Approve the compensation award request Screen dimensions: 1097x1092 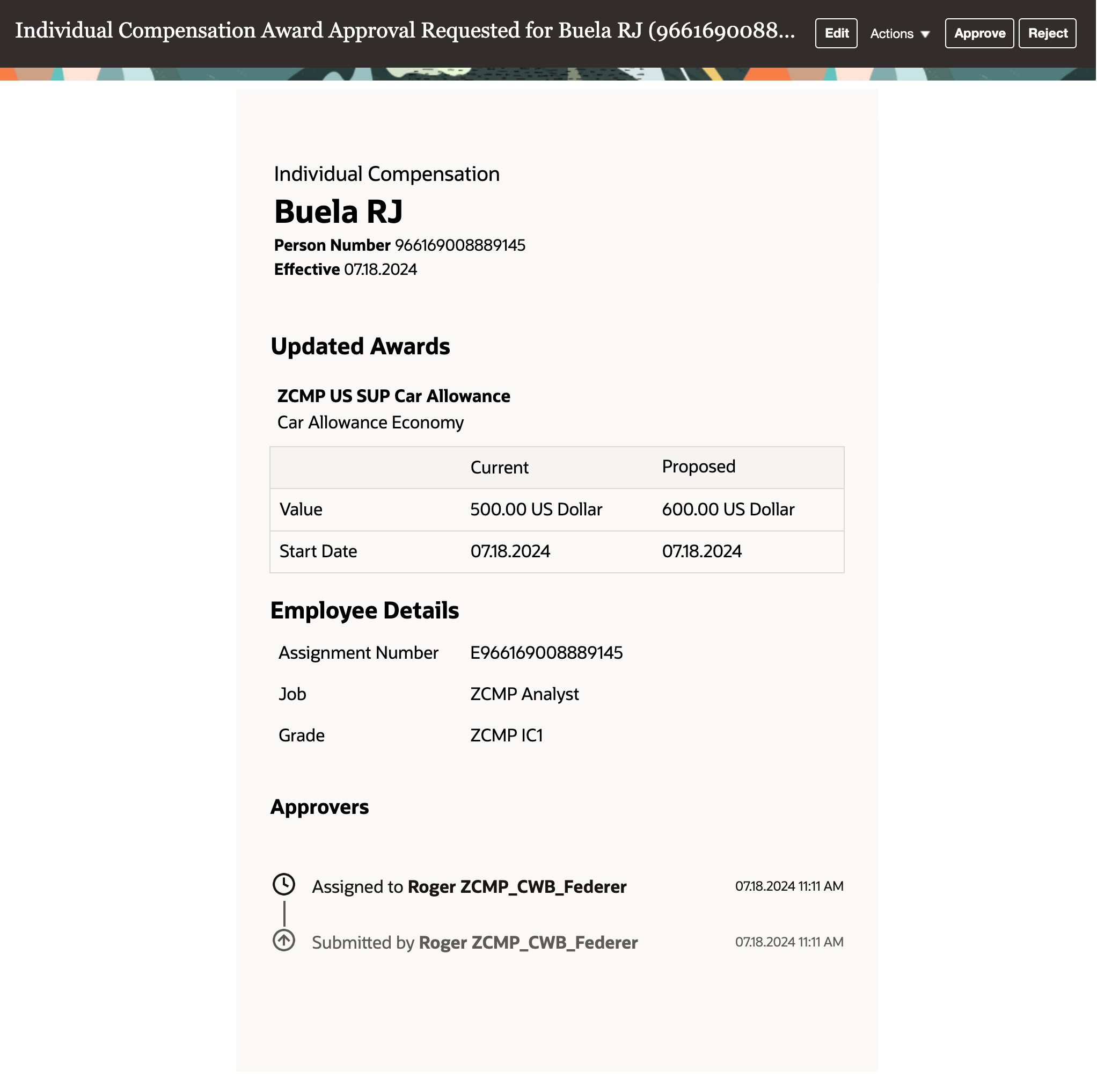point(979,33)
